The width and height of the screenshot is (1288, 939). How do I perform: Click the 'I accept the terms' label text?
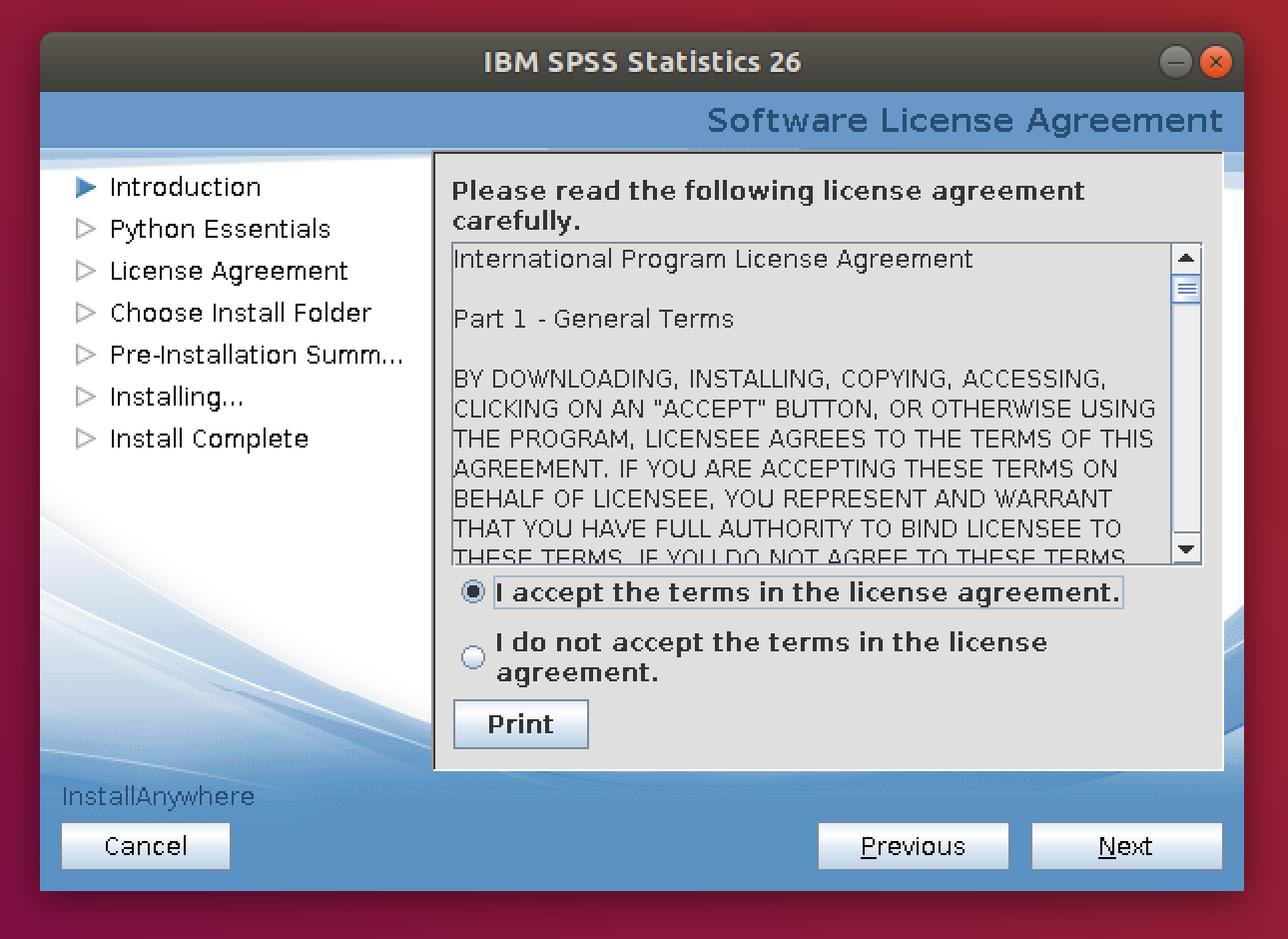(x=807, y=592)
